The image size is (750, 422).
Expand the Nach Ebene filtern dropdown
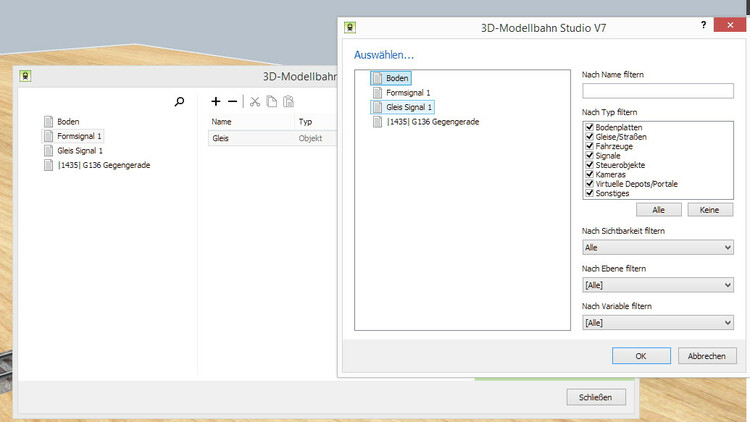(658, 285)
